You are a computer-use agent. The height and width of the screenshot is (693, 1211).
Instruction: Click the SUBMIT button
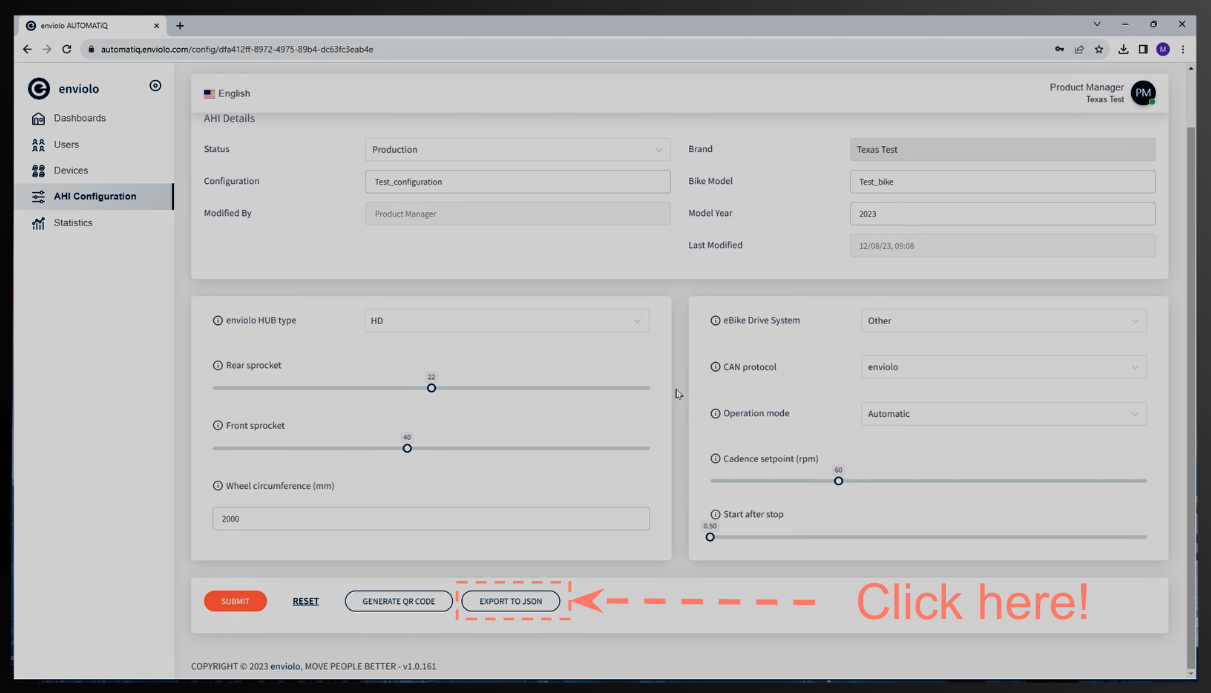click(x=235, y=601)
